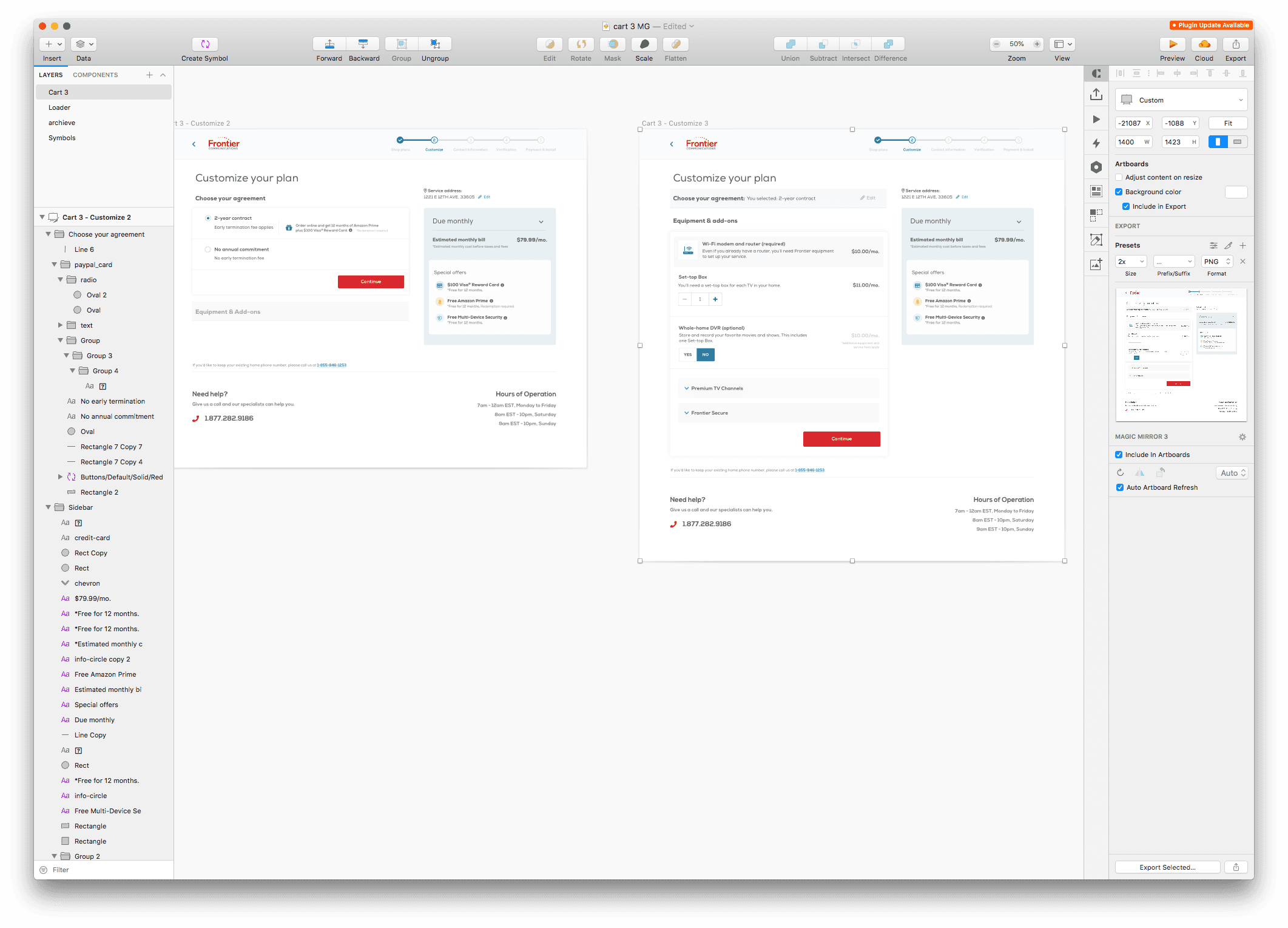Screen dimensions: 1288x928
Task: Click the Group toolbar icon
Action: point(402,44)
